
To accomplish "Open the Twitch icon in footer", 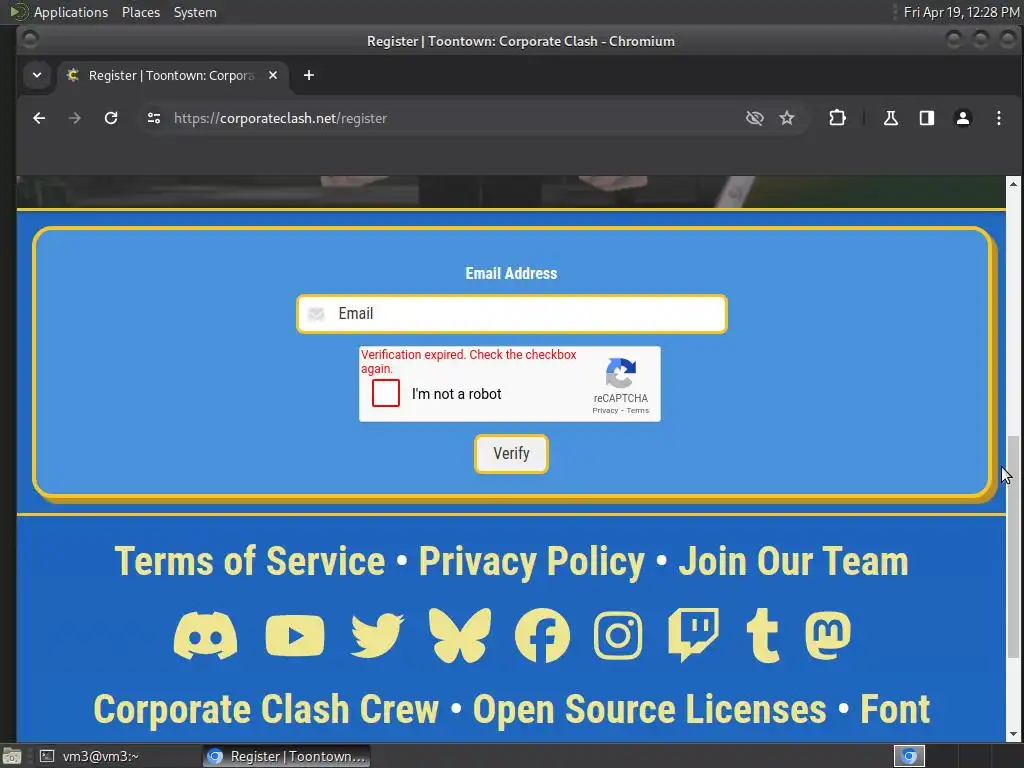I will 694,635.
